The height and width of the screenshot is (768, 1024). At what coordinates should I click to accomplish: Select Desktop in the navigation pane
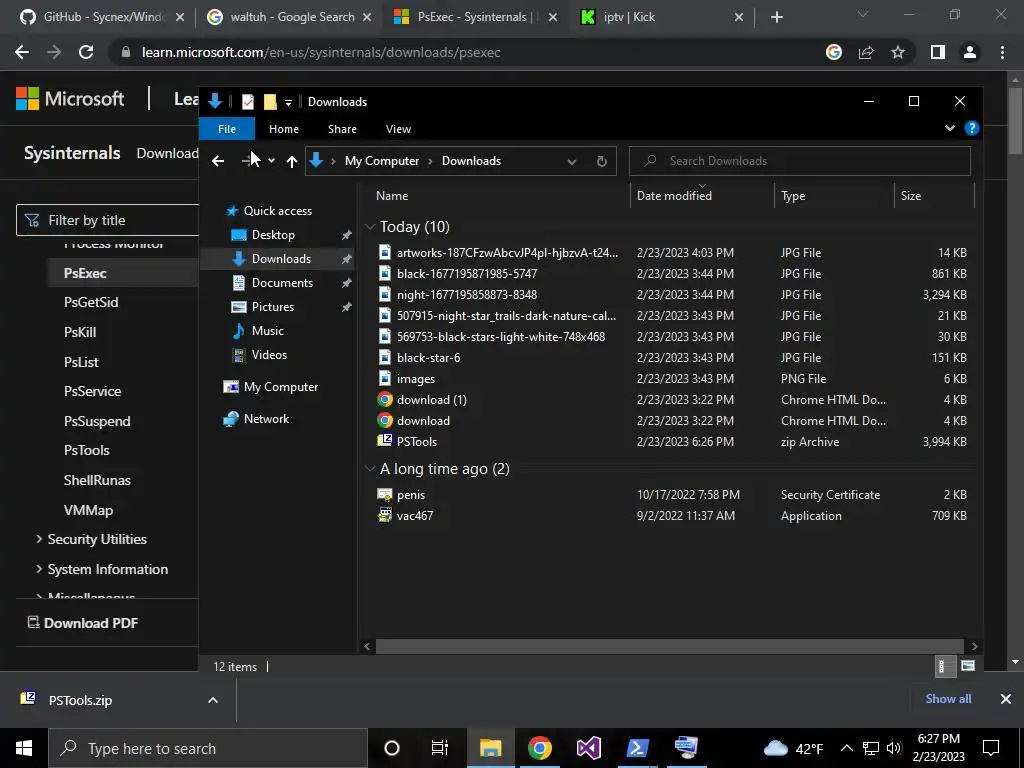tap(273, 234)
